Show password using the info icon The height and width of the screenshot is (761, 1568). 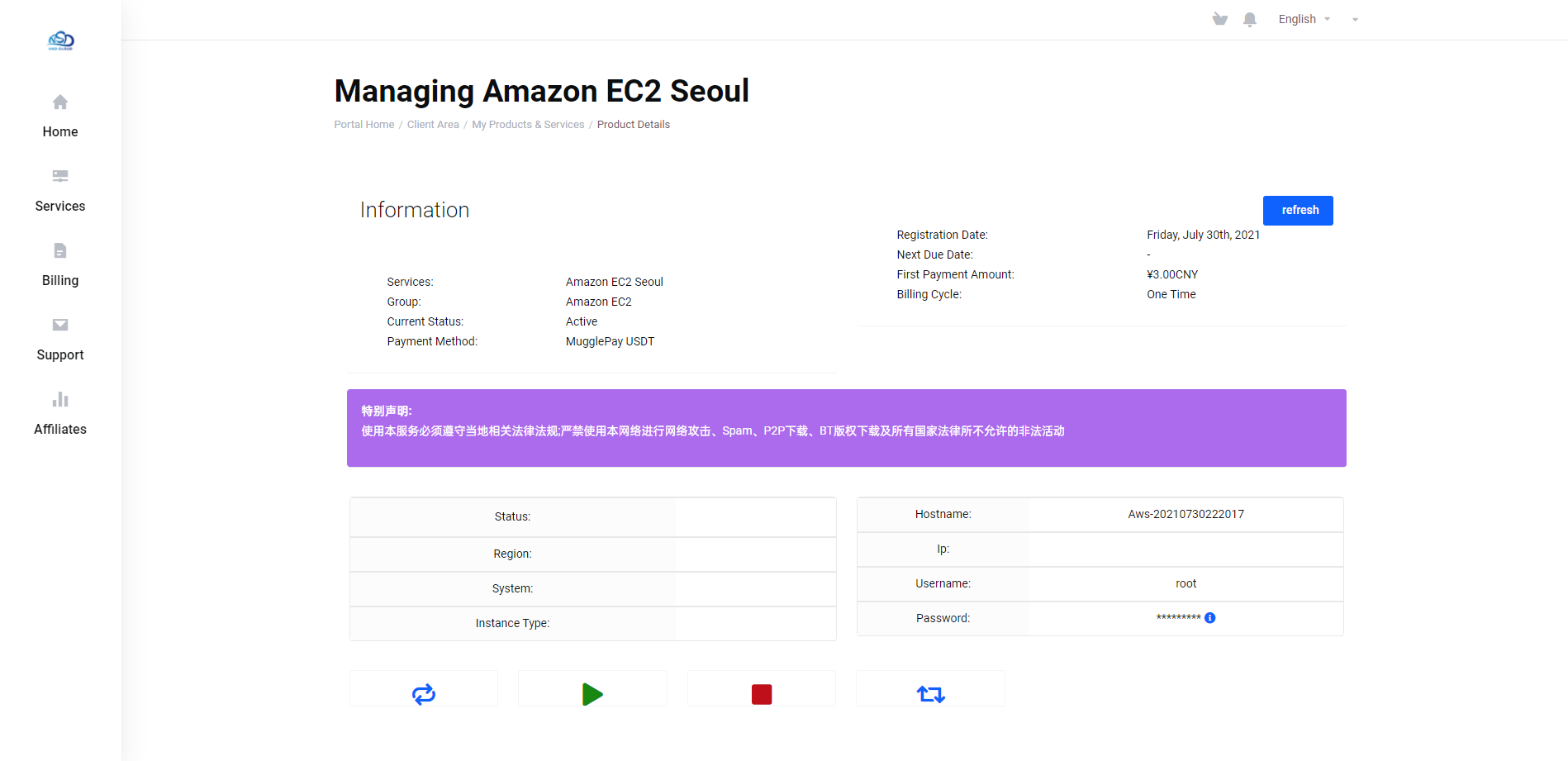[x=1209, y=618]
